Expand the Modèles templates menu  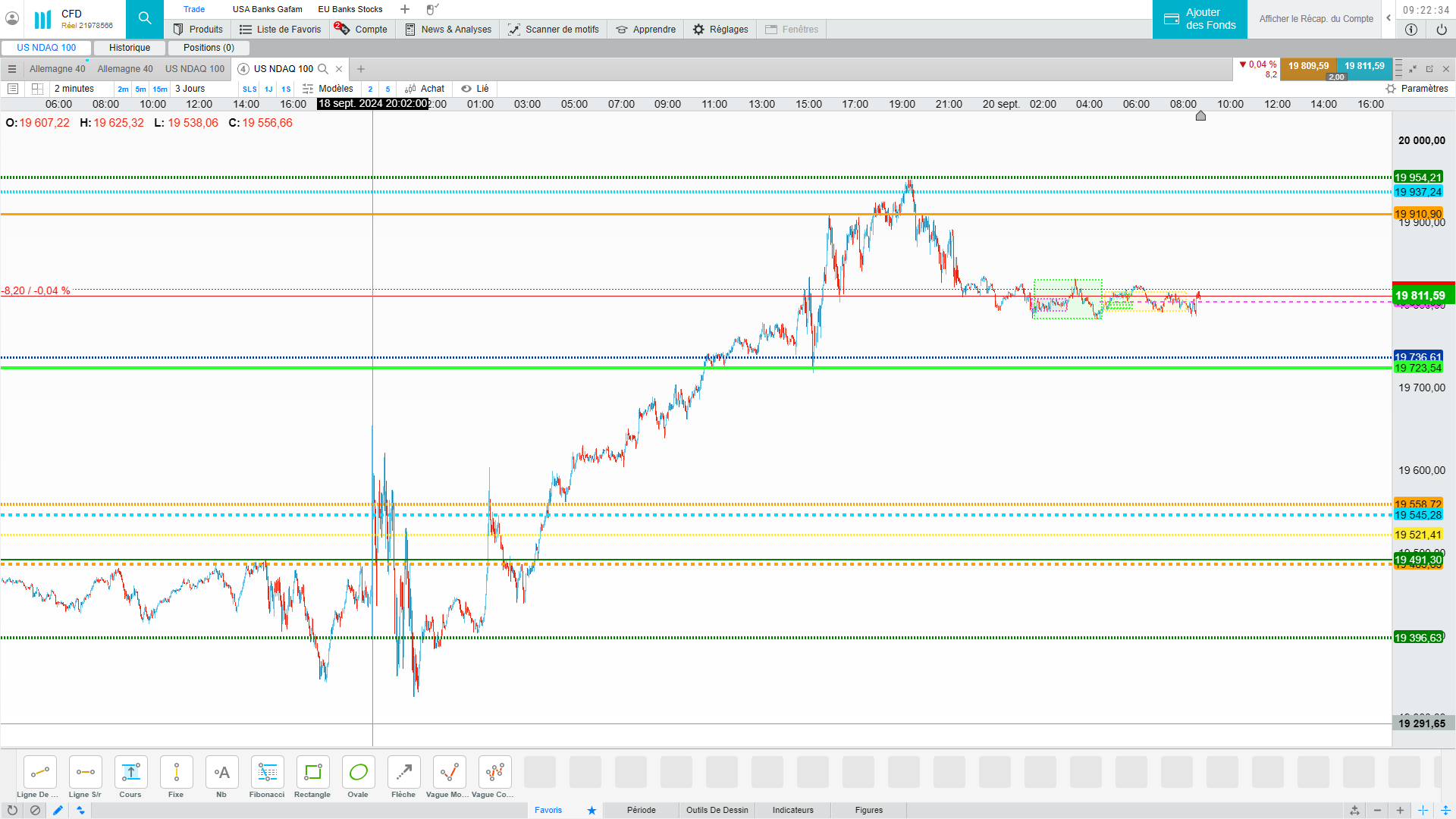[x=328, y=89]
